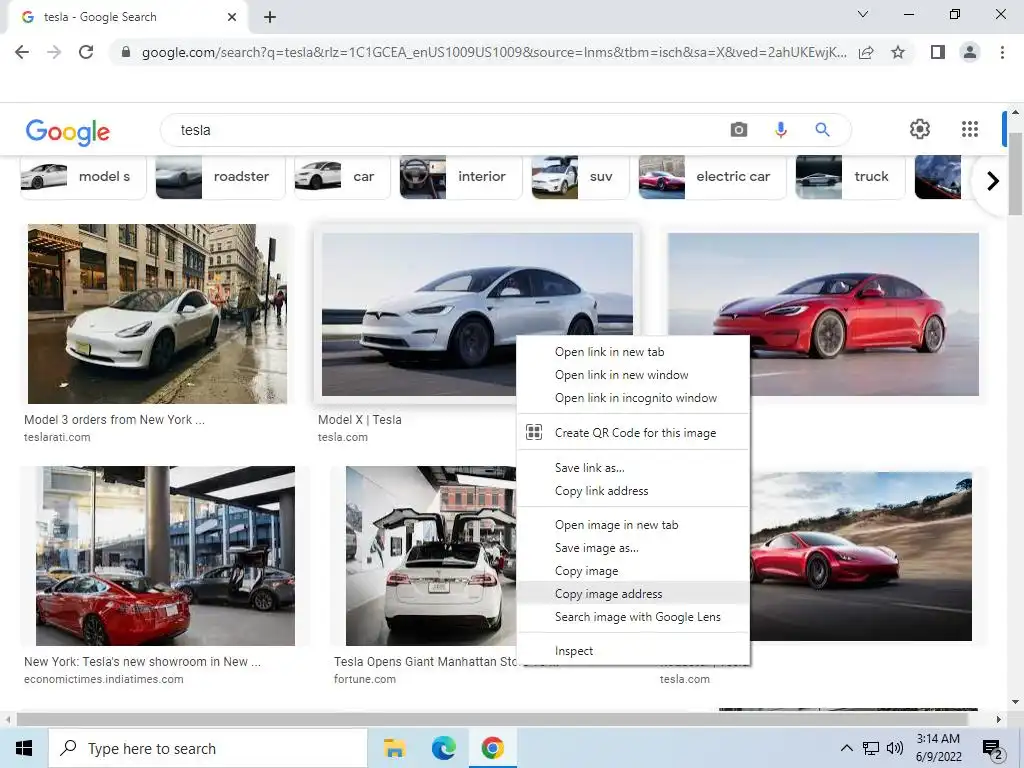
Task: Open the Model X | Tesla title link
Action: [x=360, y=420]
